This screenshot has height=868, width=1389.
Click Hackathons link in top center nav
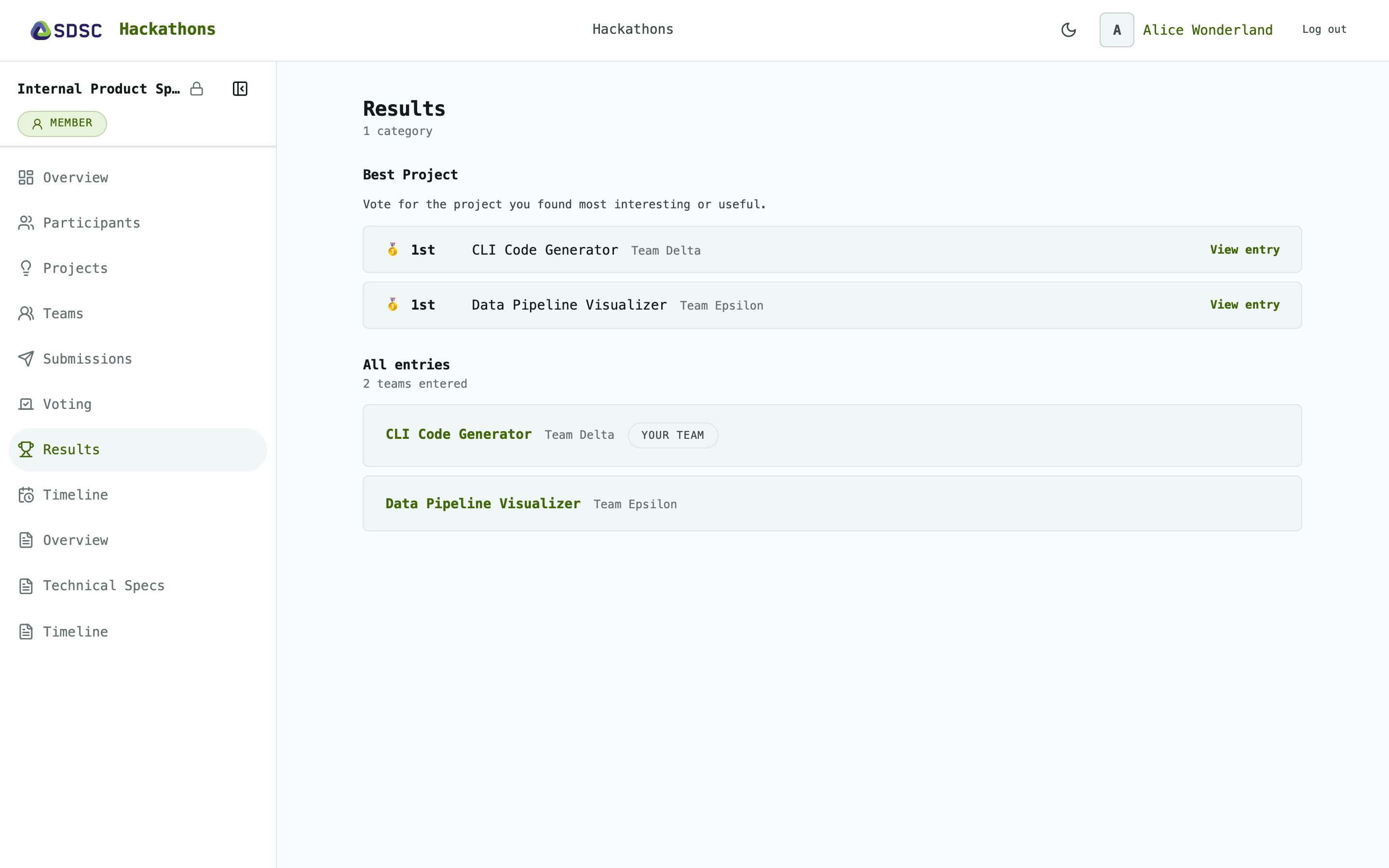coord(632,29)
